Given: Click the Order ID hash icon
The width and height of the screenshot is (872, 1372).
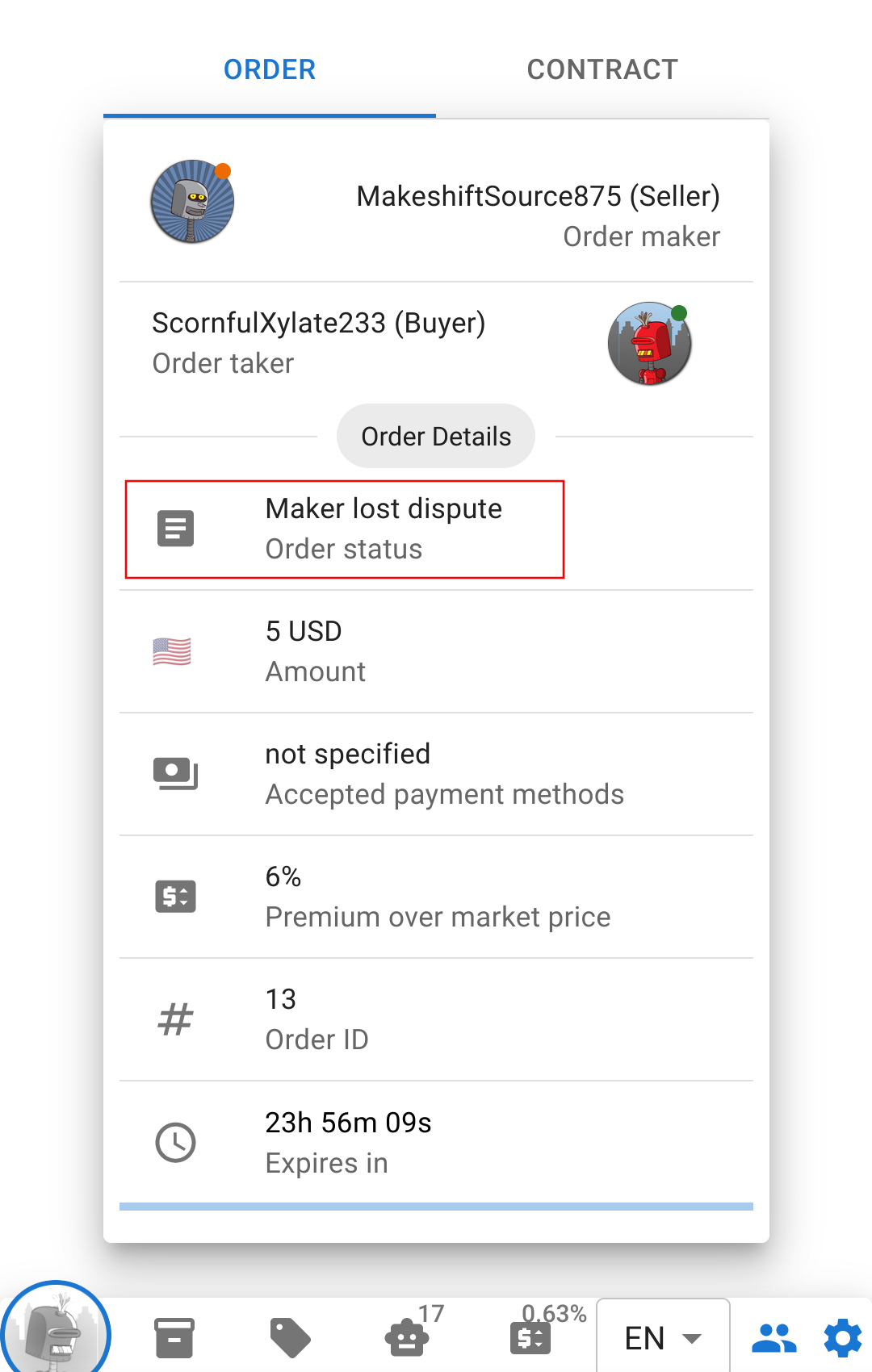Looking at the screenshot, I should 175,1019.
